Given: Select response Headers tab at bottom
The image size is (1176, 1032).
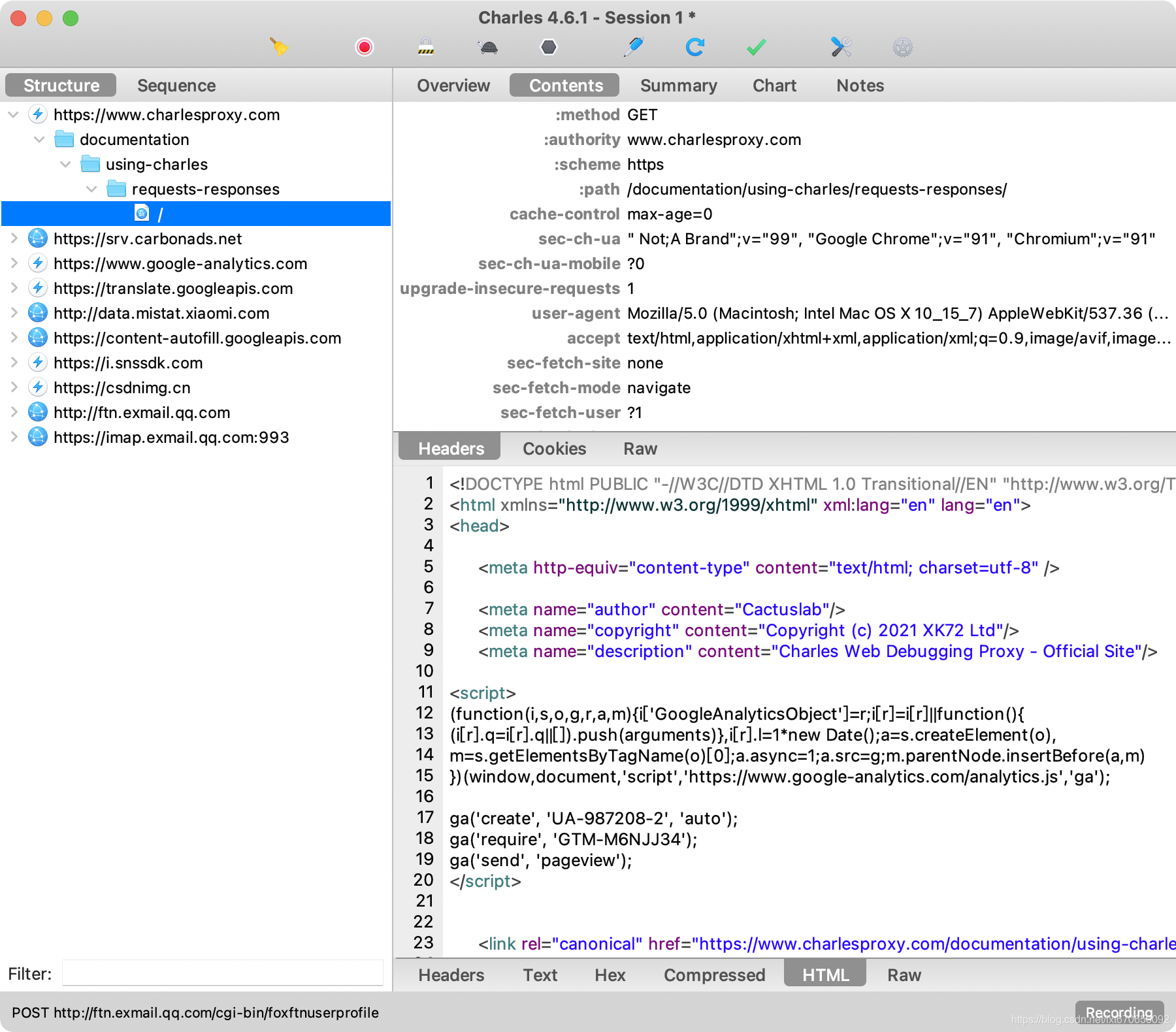Looking at the screenshot, I should (x=451, y=975).
